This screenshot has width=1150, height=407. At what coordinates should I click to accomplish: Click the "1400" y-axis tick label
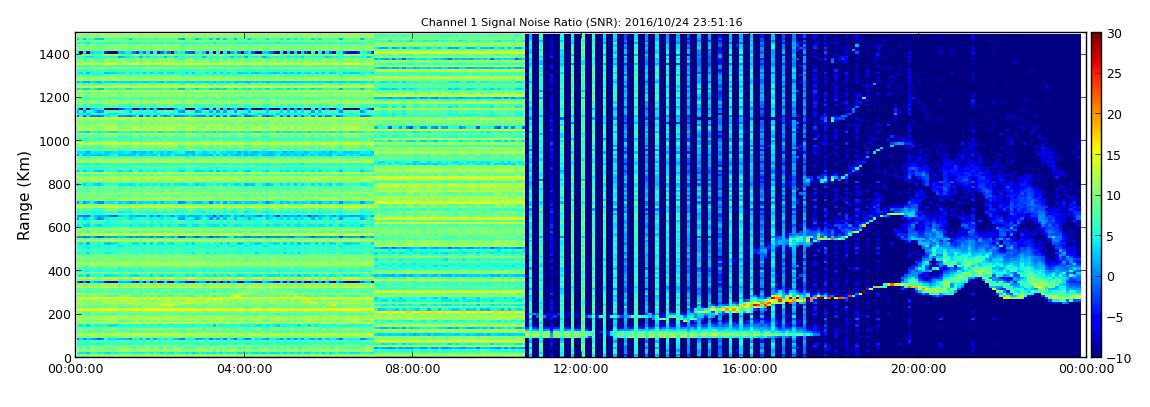(55, 54)
